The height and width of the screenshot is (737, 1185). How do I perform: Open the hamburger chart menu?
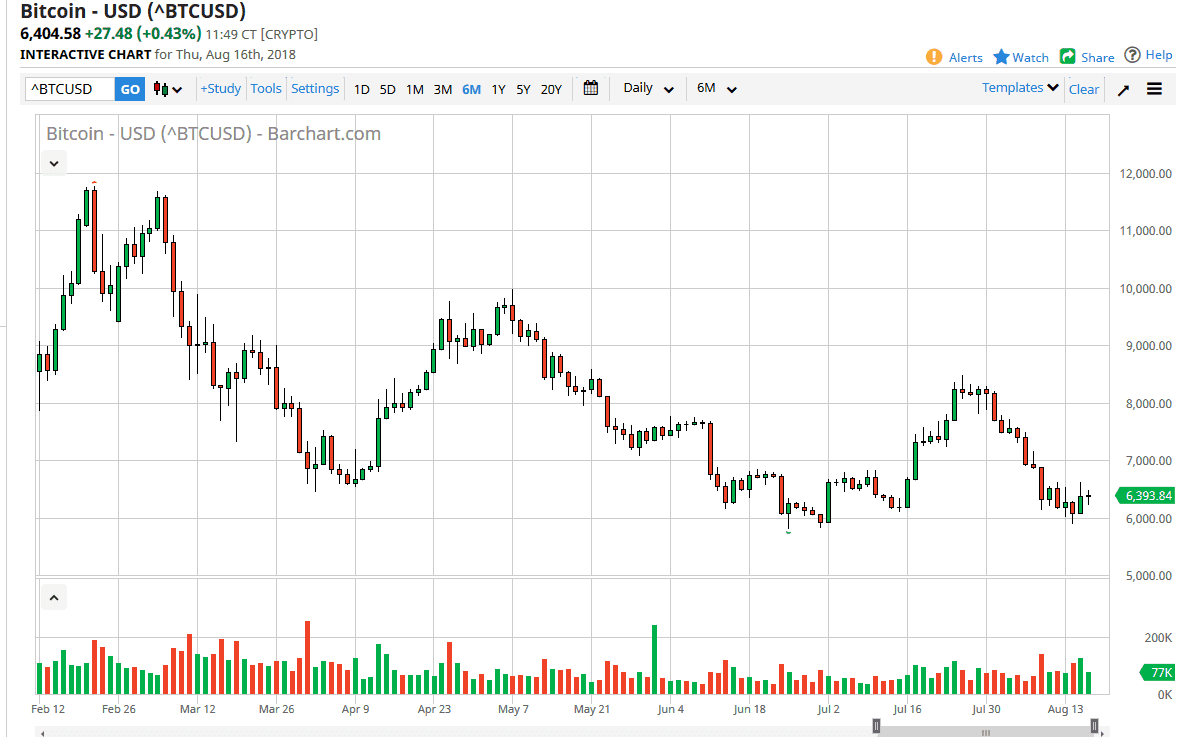pyautogui.click(x=1154, y=89)
